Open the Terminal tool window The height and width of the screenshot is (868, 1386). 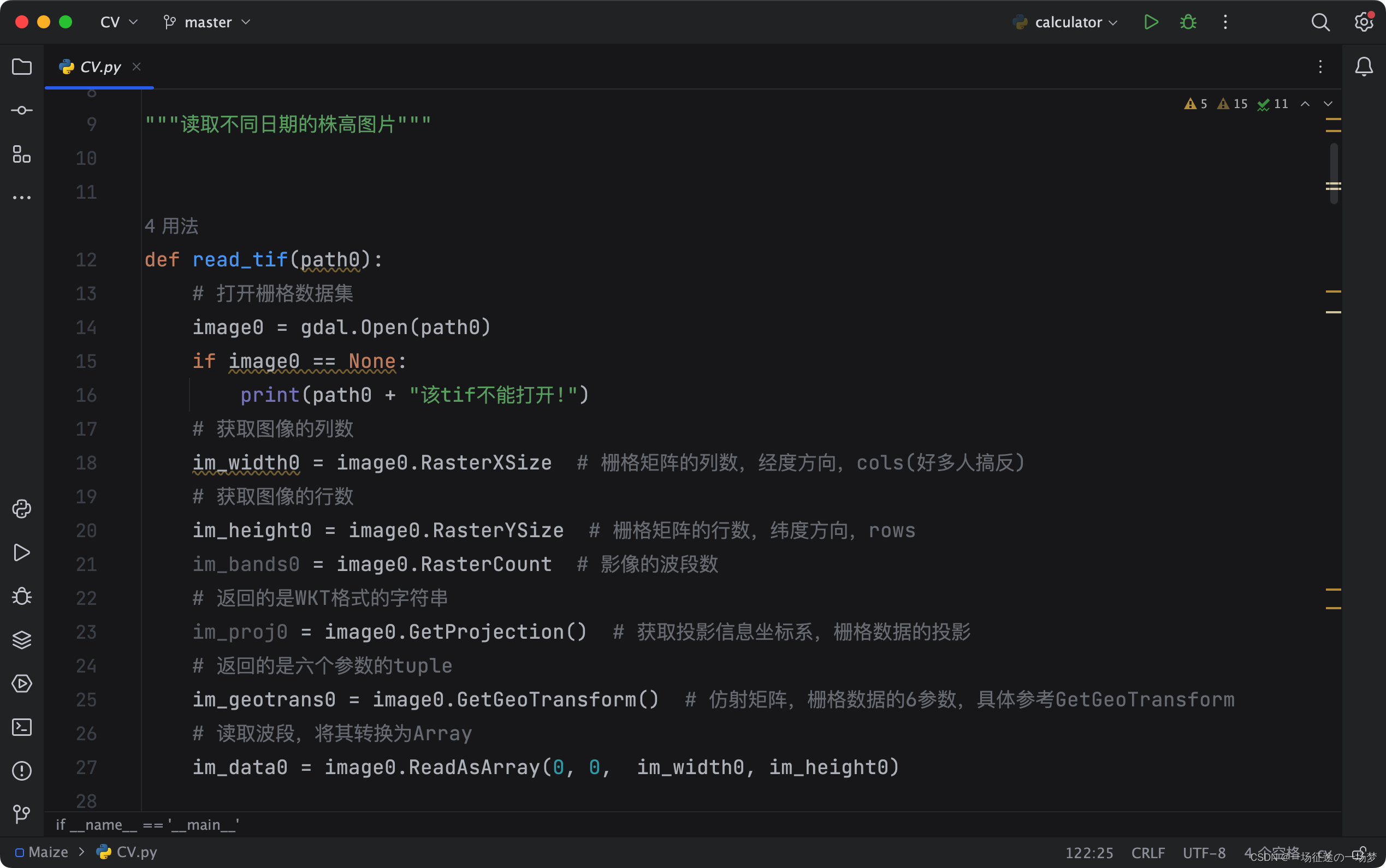pos(22,727)
